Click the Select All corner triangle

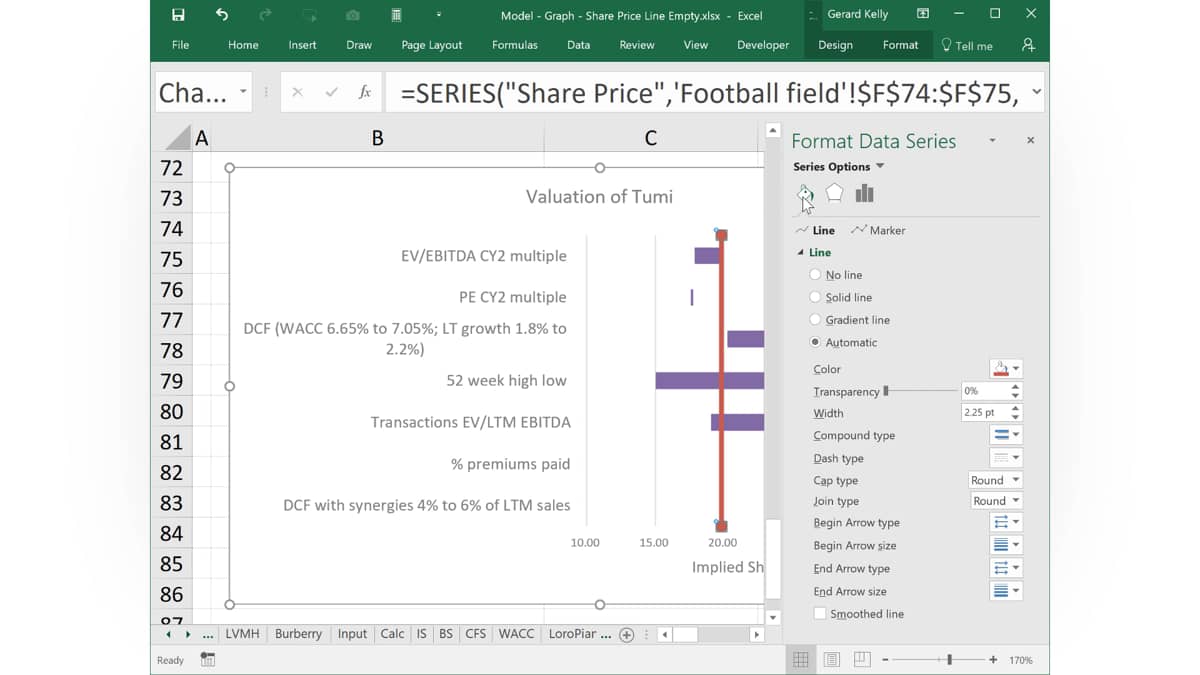tap(178, 138)
